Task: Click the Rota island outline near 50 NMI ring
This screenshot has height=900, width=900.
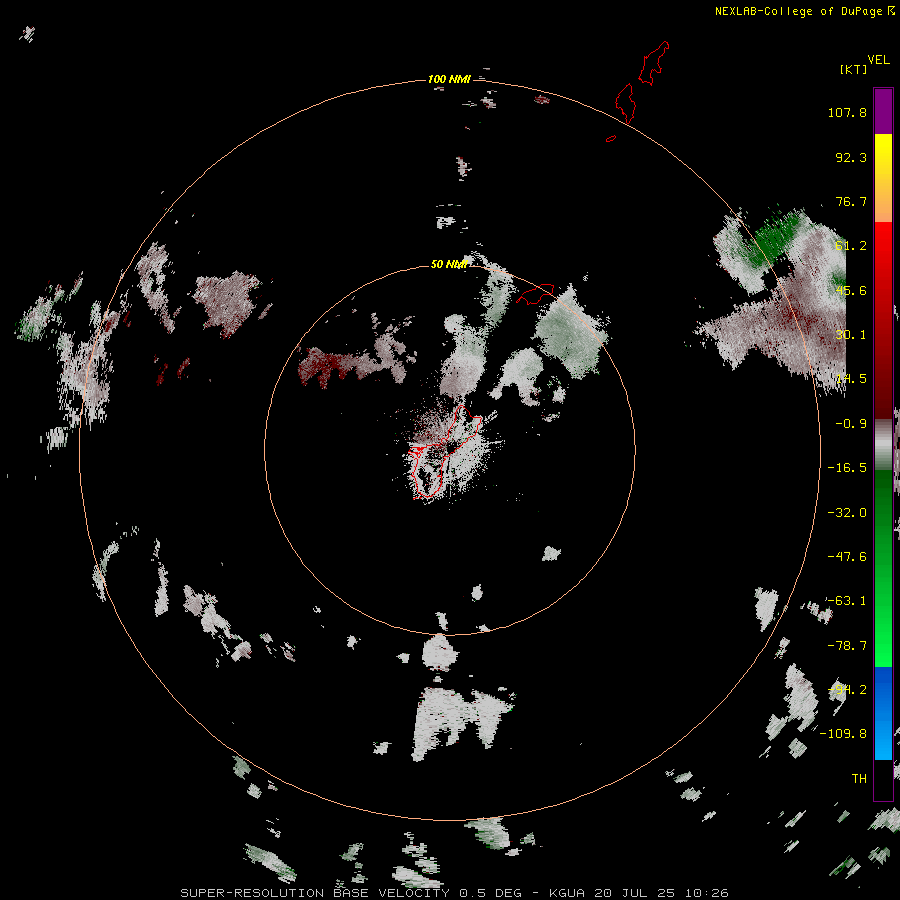Action: click(x=536, y=293)
